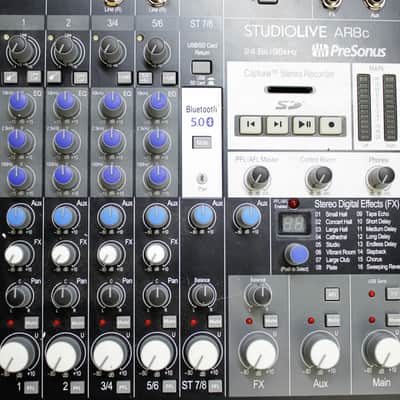Click the Aux master level knob

point(322,352)
